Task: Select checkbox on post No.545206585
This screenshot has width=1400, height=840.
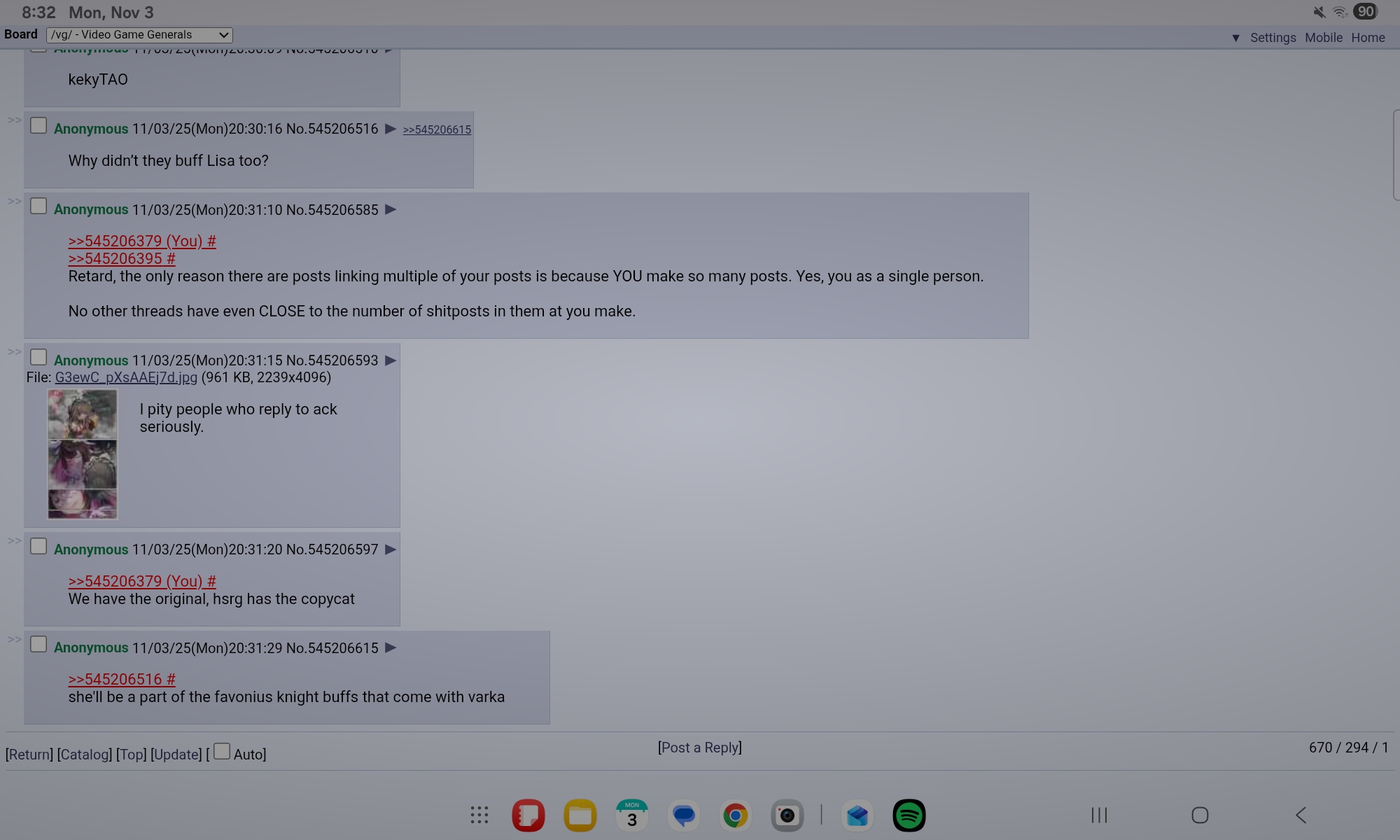Action: click(x=38, y=206)
